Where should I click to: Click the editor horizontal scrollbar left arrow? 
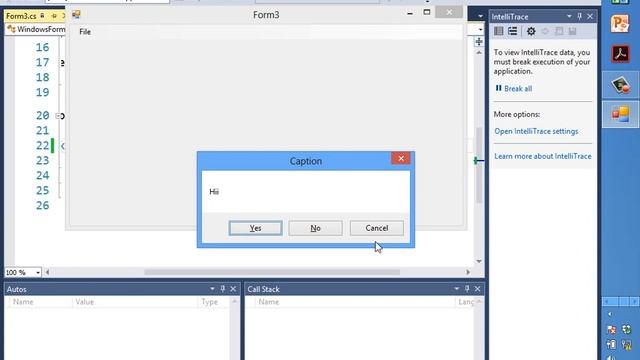coord(47,272)
